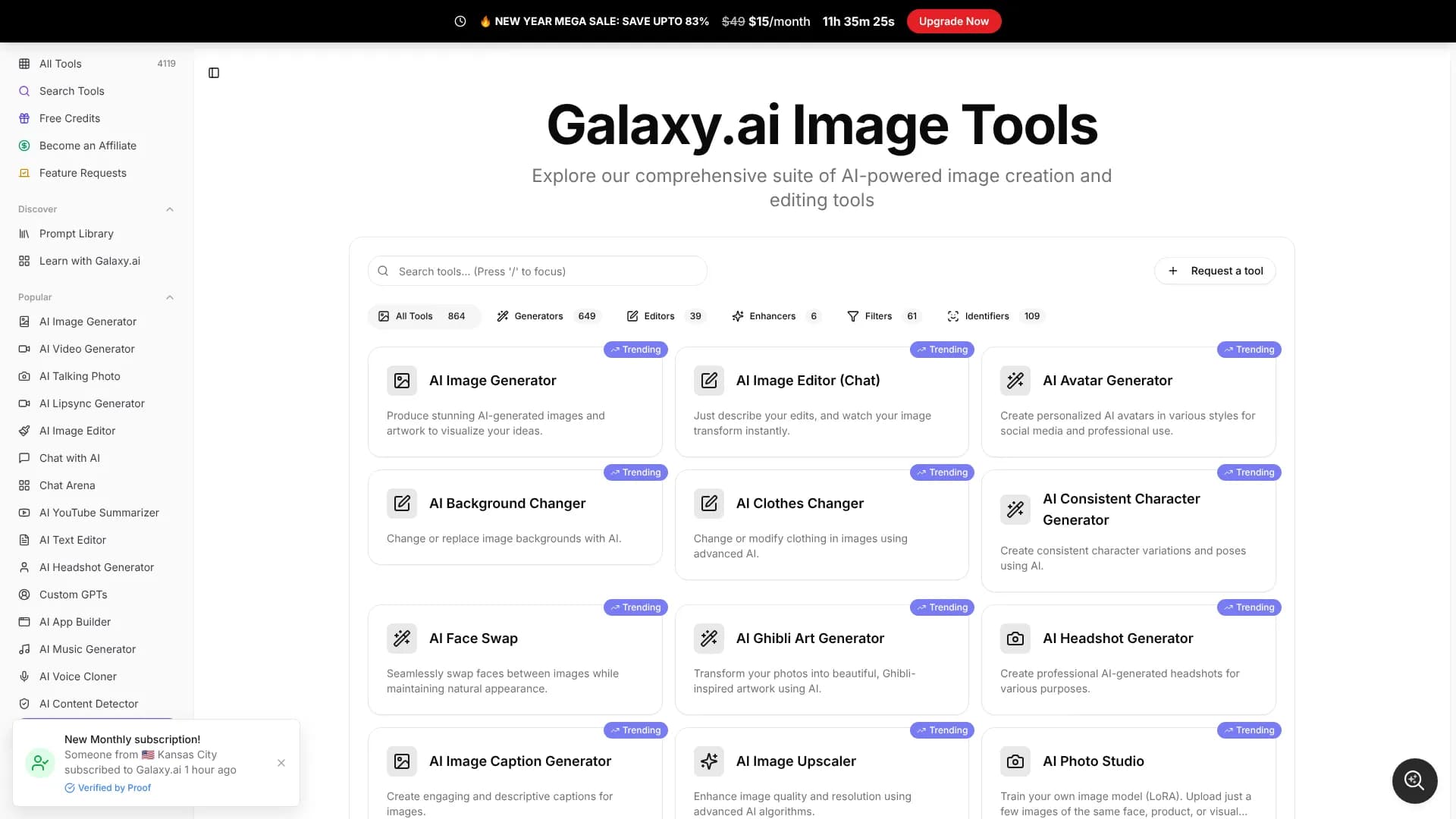This screenshot has width=1456, height=819.
Task: Click the AI Music Generator note icon
Action: tap(24, 649)
